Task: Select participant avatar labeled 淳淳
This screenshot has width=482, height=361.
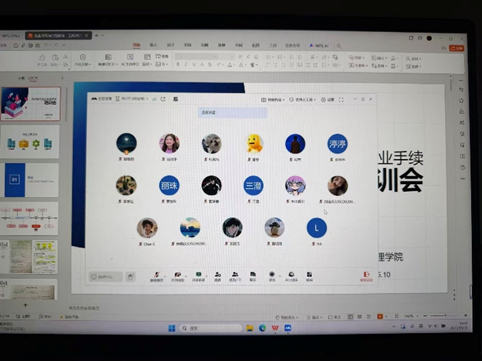Action: coord(337,144)
